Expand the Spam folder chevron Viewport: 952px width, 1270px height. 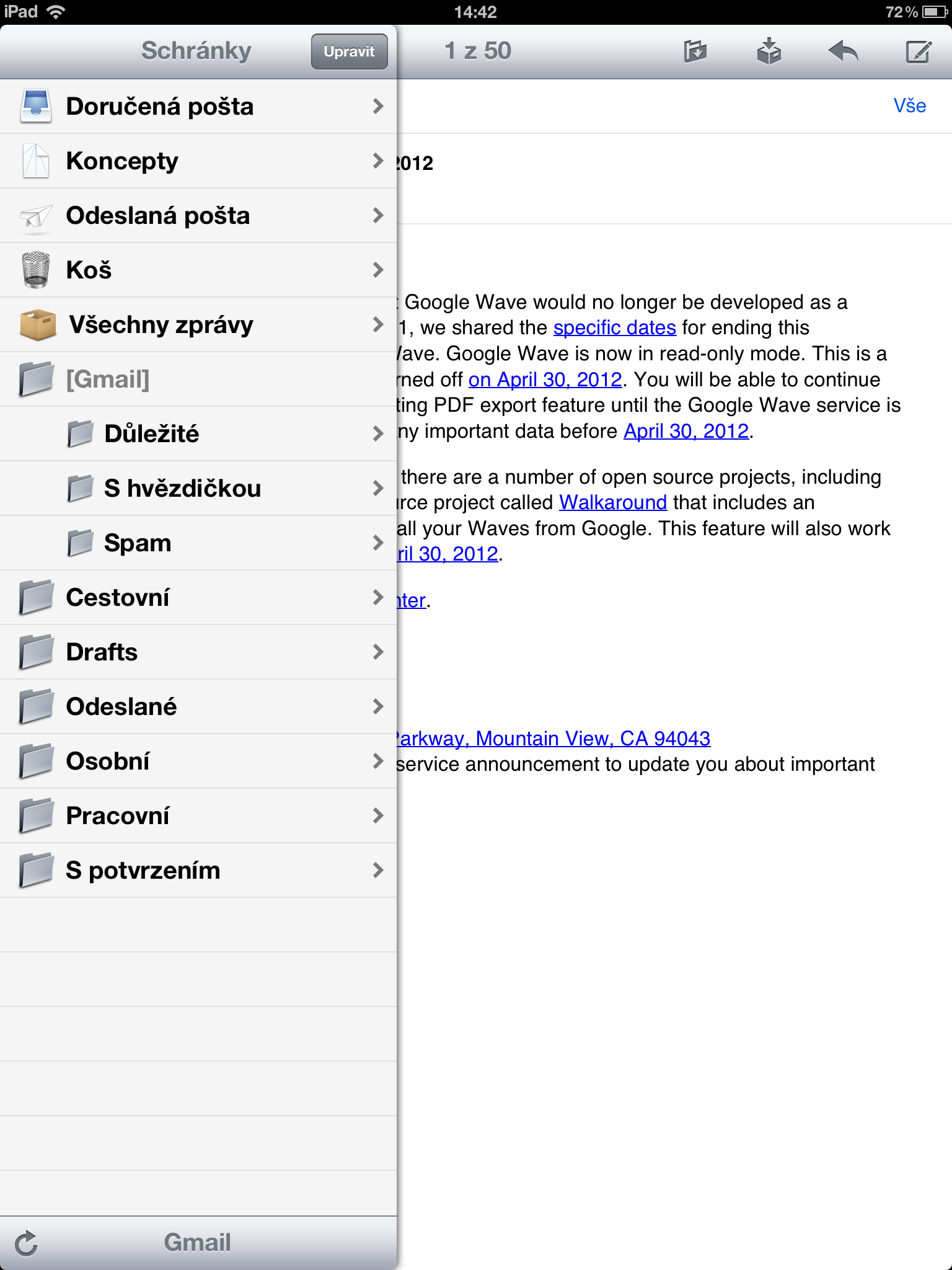[378, 543]
